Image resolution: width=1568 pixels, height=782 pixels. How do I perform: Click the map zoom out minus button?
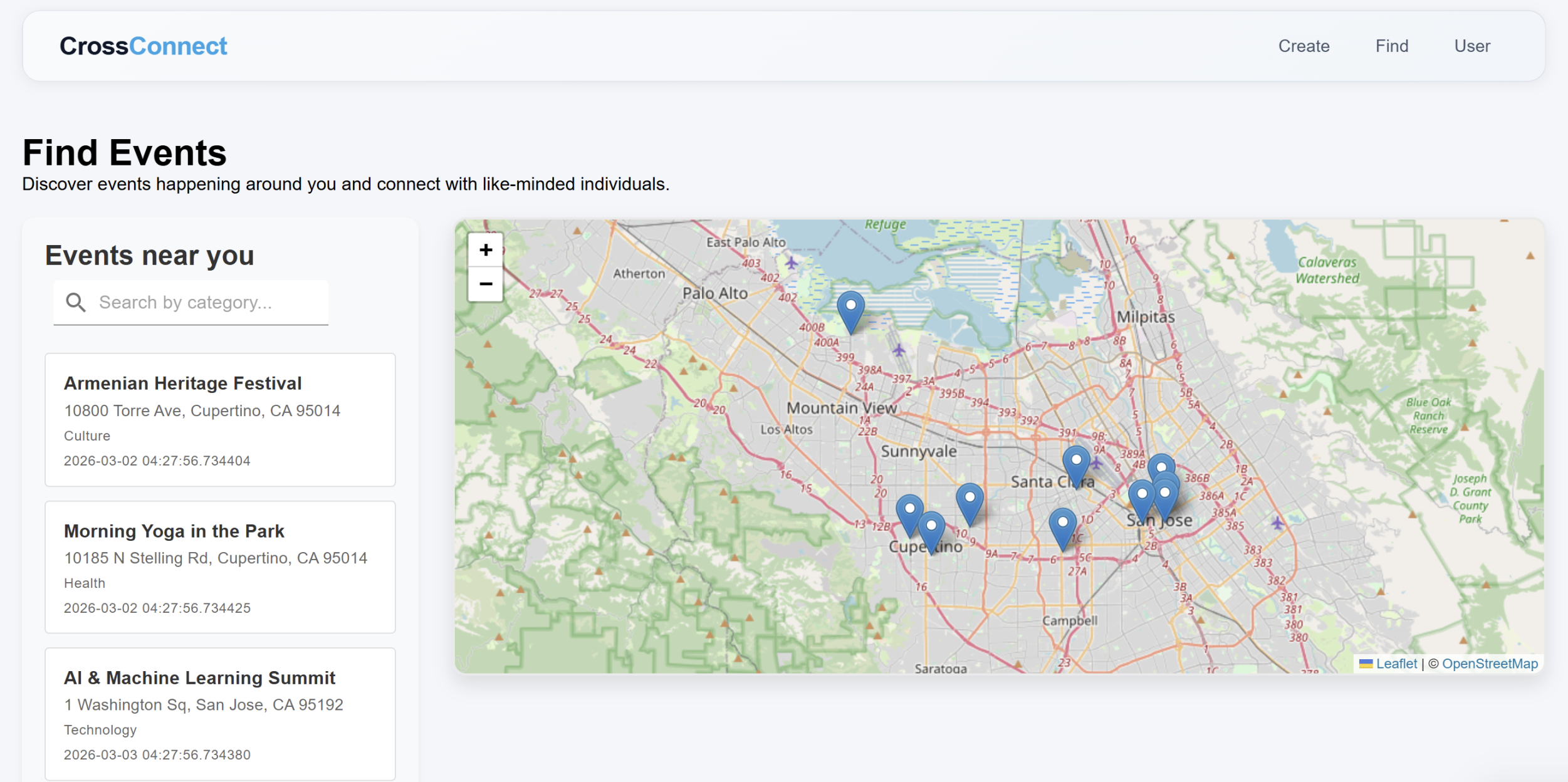pos(485,284)
